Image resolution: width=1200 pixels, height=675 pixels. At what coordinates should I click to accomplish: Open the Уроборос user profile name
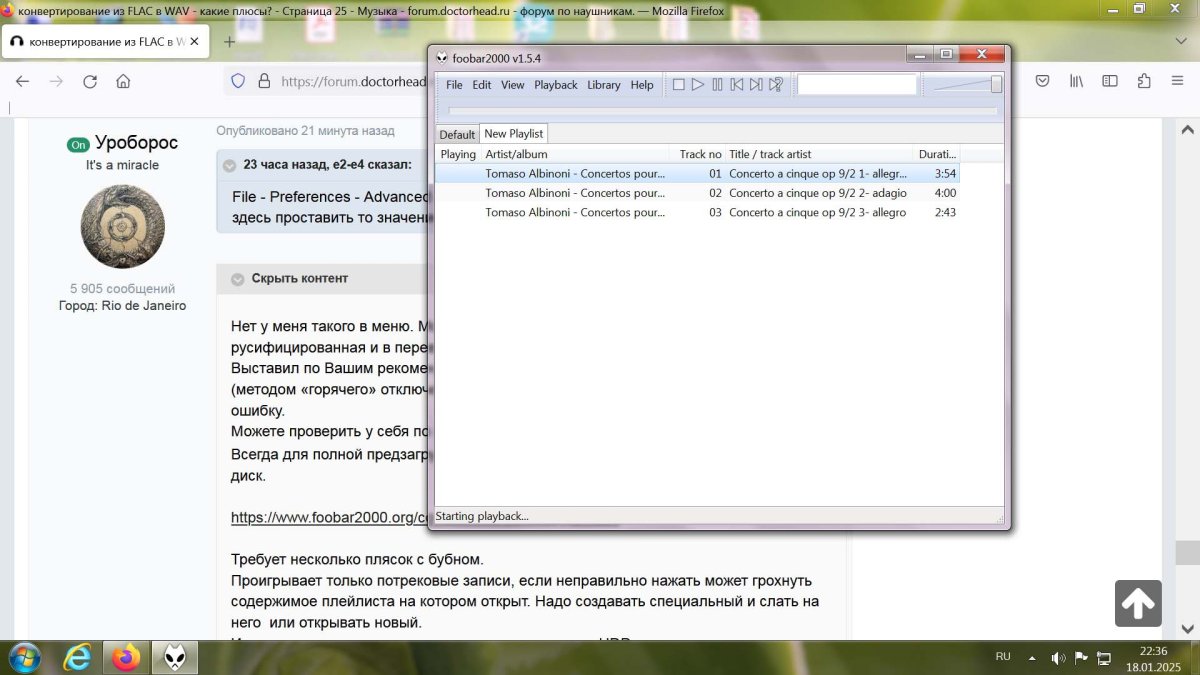point(136,143)
